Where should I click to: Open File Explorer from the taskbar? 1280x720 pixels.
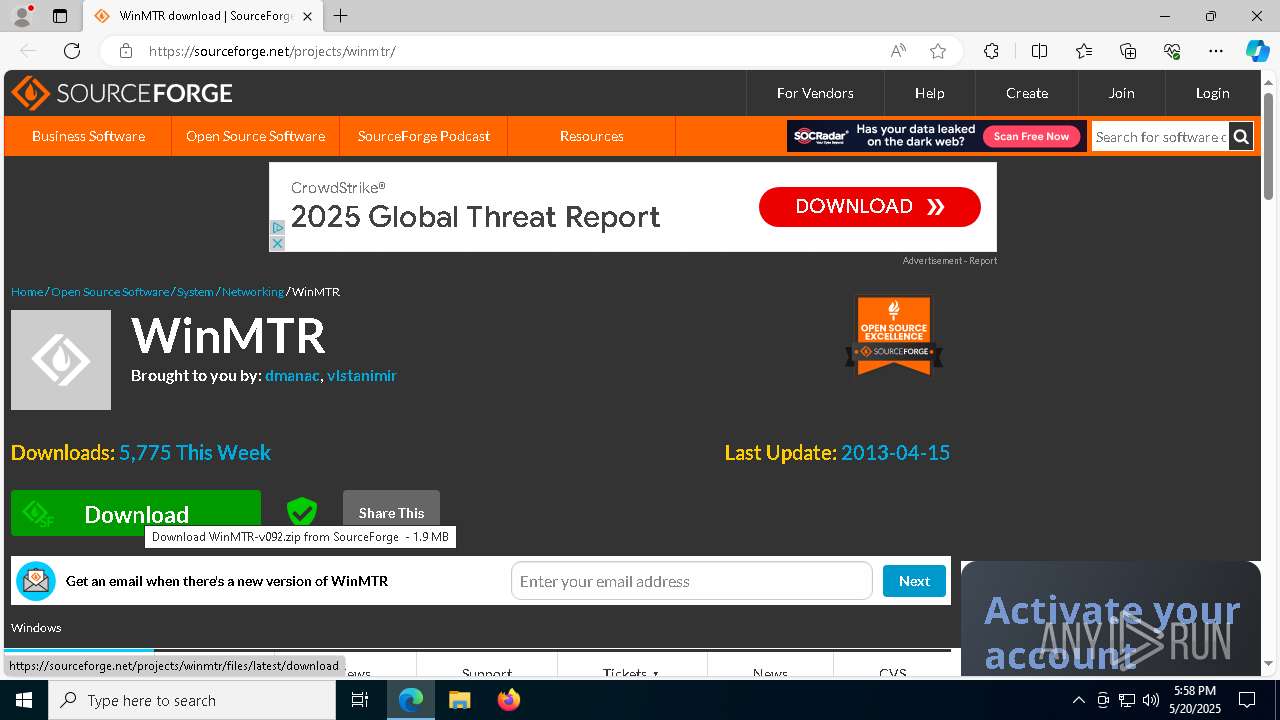459,700
